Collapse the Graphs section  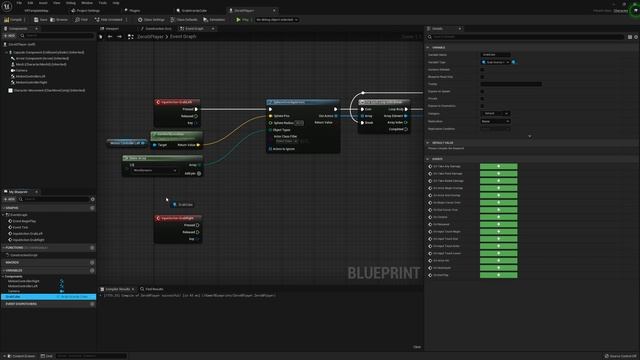(x=4, y=208)
